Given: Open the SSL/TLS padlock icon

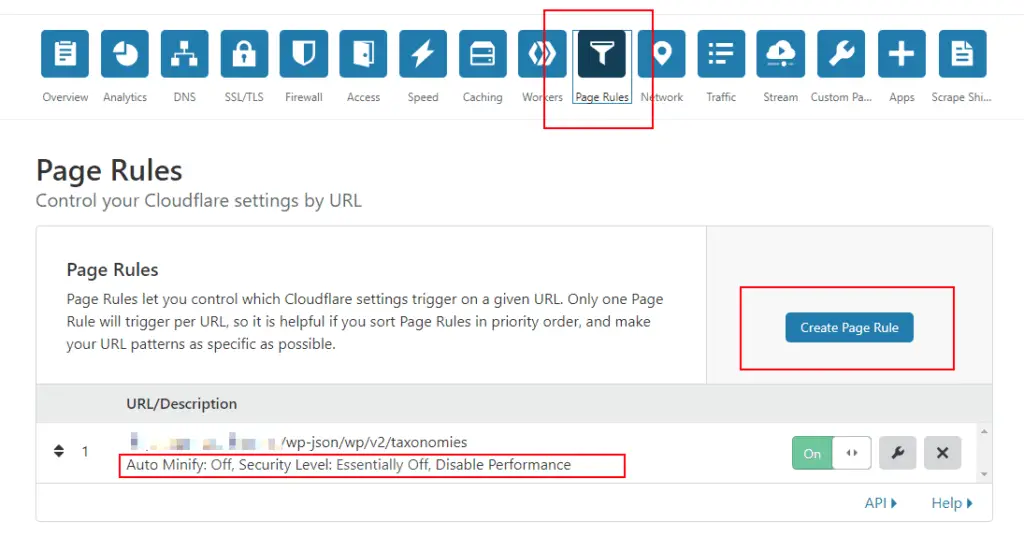Looking at the screenshot, I should (244, 54).
